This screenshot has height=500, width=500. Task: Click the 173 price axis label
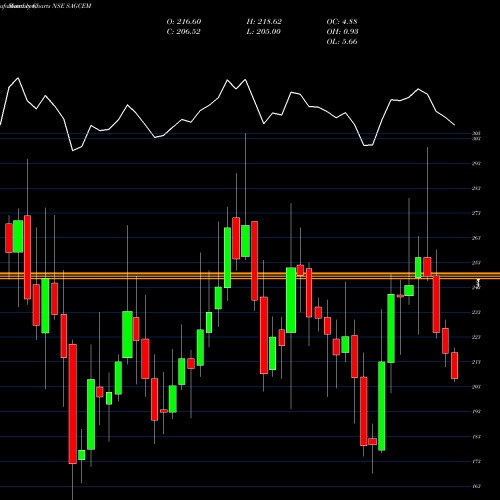coord(476,461)
